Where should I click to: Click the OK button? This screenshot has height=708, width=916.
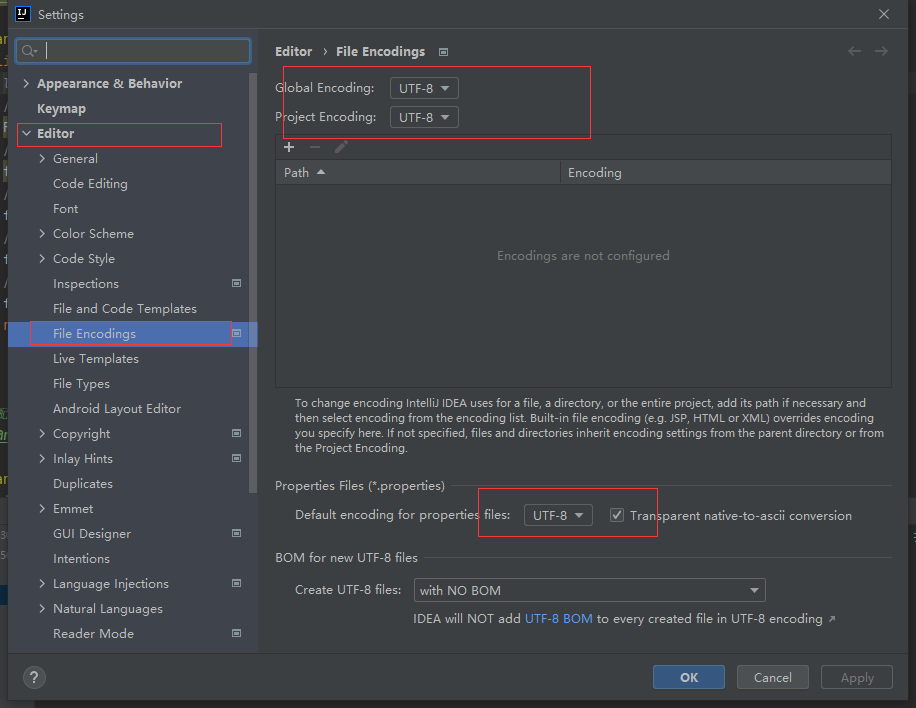point(689,677)
